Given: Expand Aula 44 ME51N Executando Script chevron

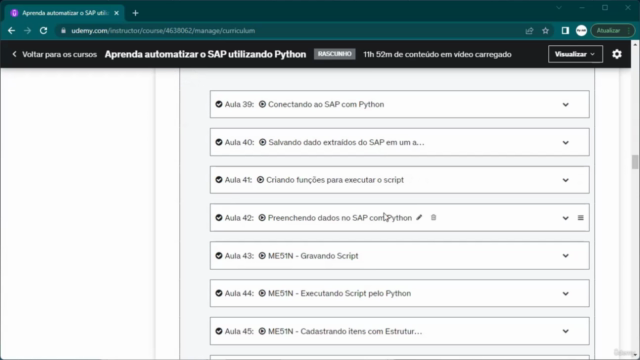Looking at the screenshot, I should [565, 294].
